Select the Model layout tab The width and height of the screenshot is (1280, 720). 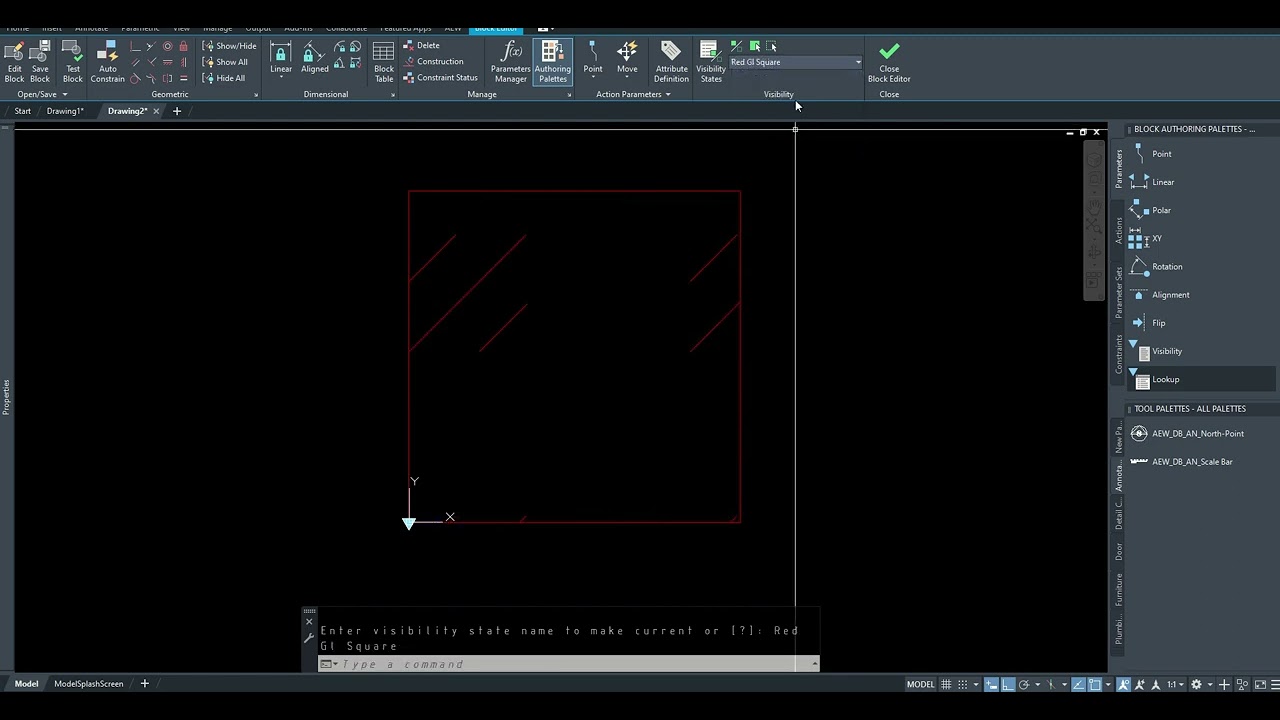click(x=27, y=684)
